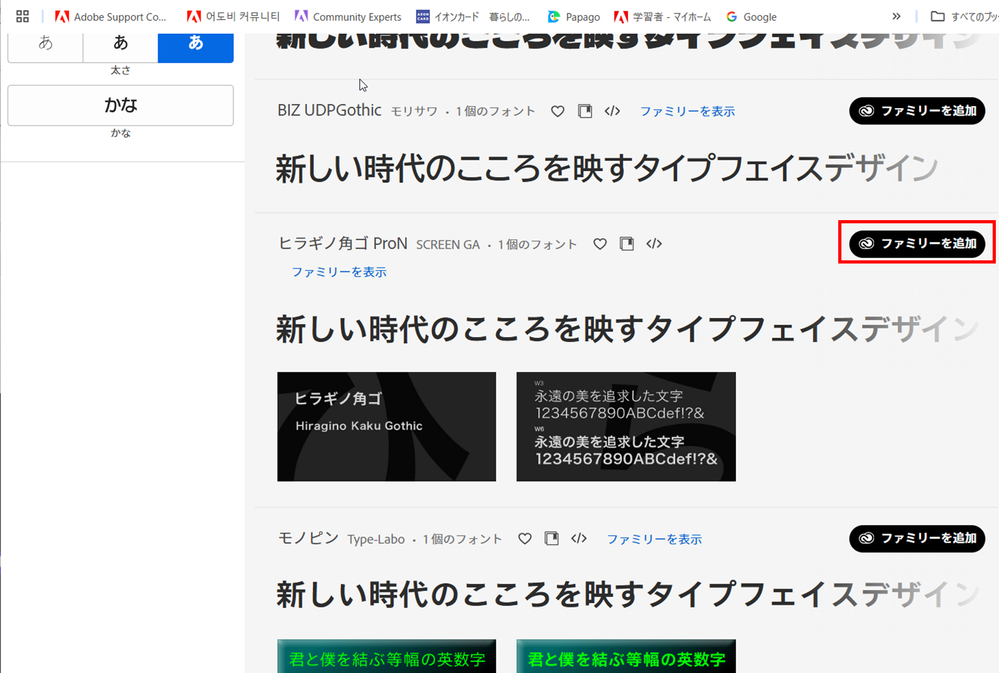Open second 君と僕を結ぶ等幅の英数字 thumbnail

click(x=626, y=656)
